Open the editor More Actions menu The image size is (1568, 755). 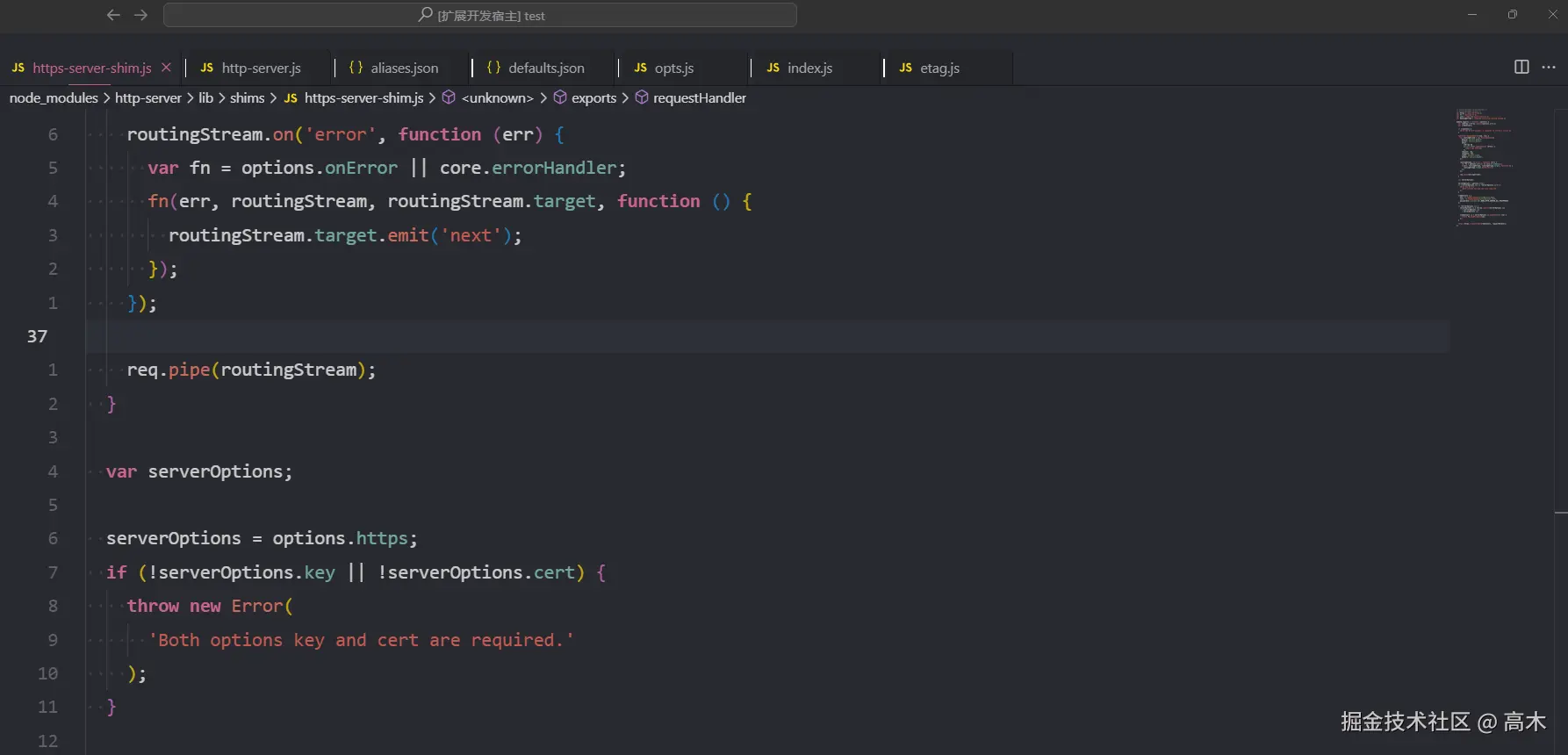click(1549, 67)
